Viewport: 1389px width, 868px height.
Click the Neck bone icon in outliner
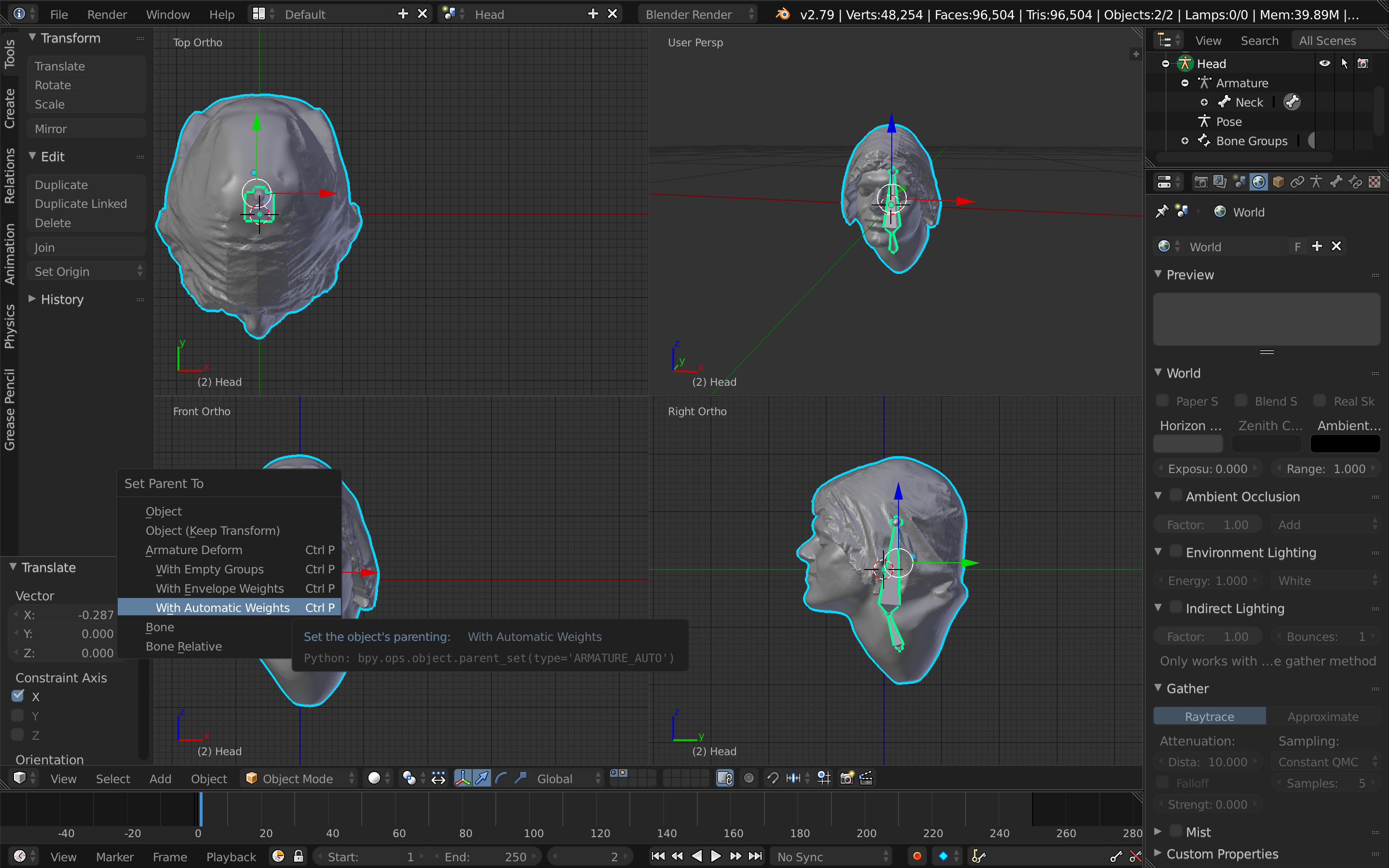(x=1224, y=102)
